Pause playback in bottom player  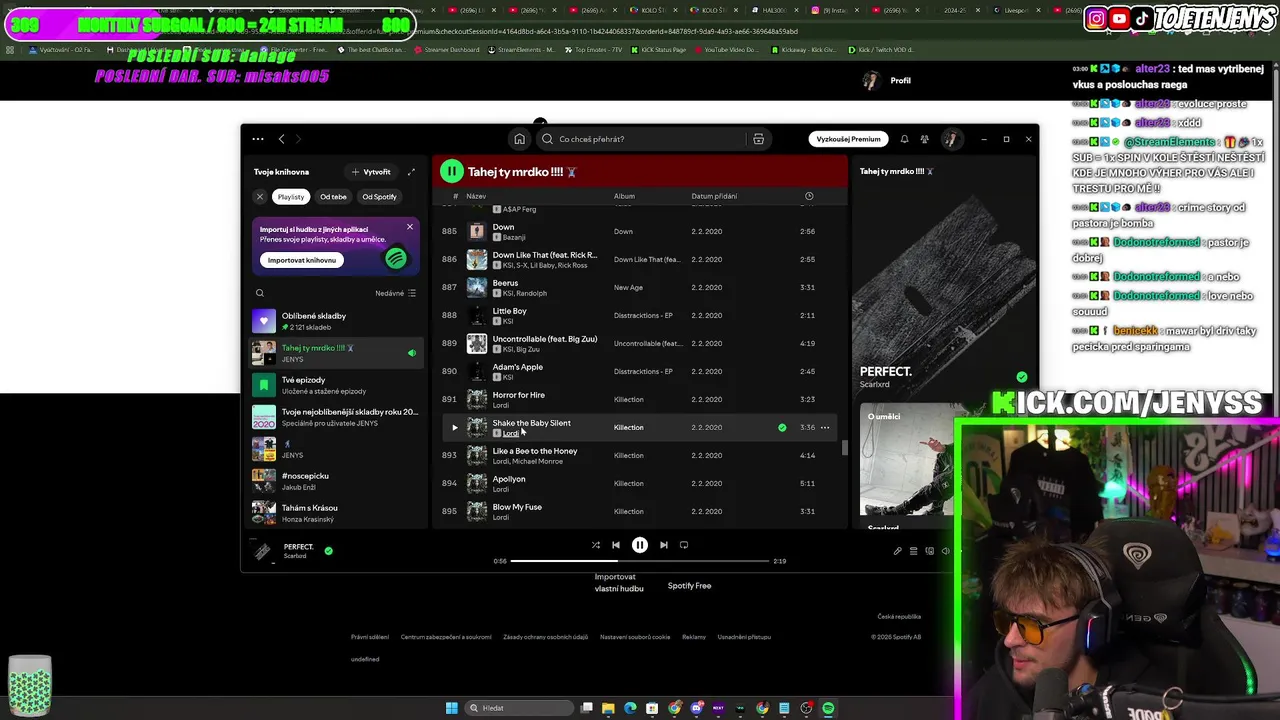[x=640, y=545]
